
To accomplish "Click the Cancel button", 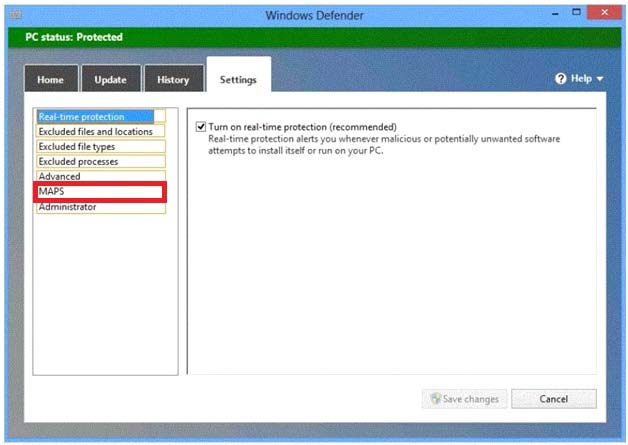I will (554, 399).
